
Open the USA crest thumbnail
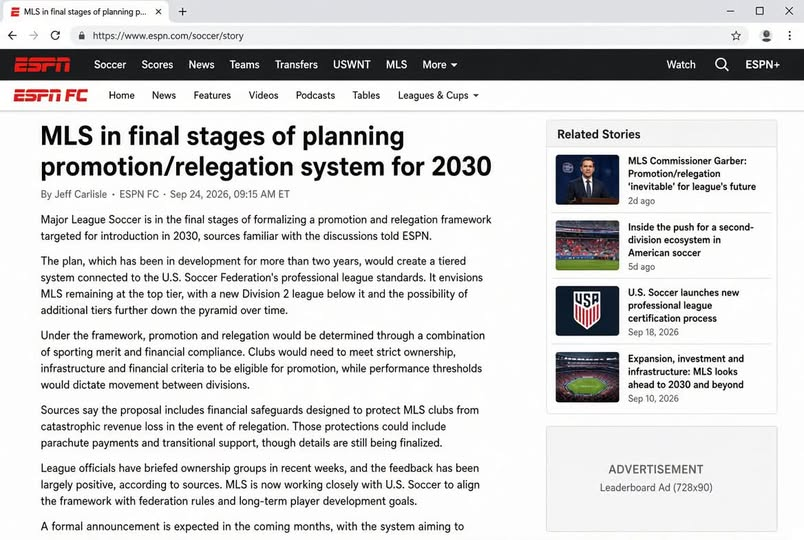pos(587,311)
